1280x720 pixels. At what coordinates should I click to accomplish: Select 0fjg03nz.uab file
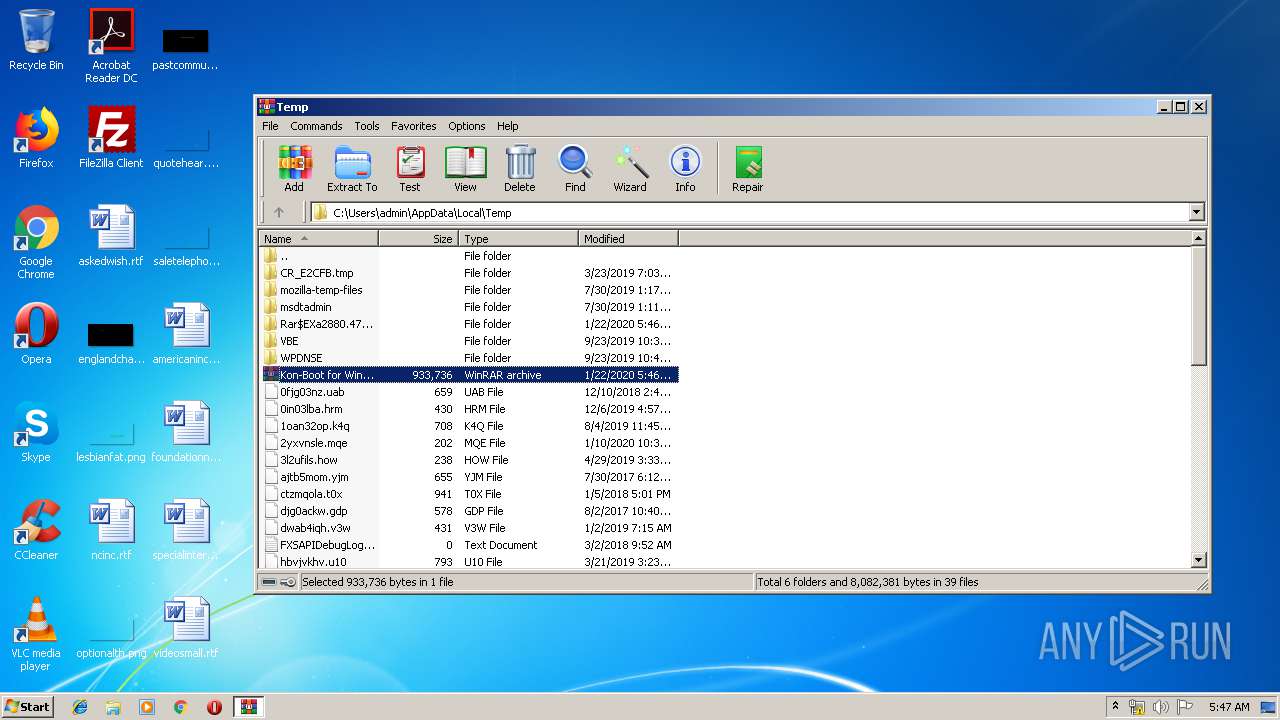pos(470,392)
